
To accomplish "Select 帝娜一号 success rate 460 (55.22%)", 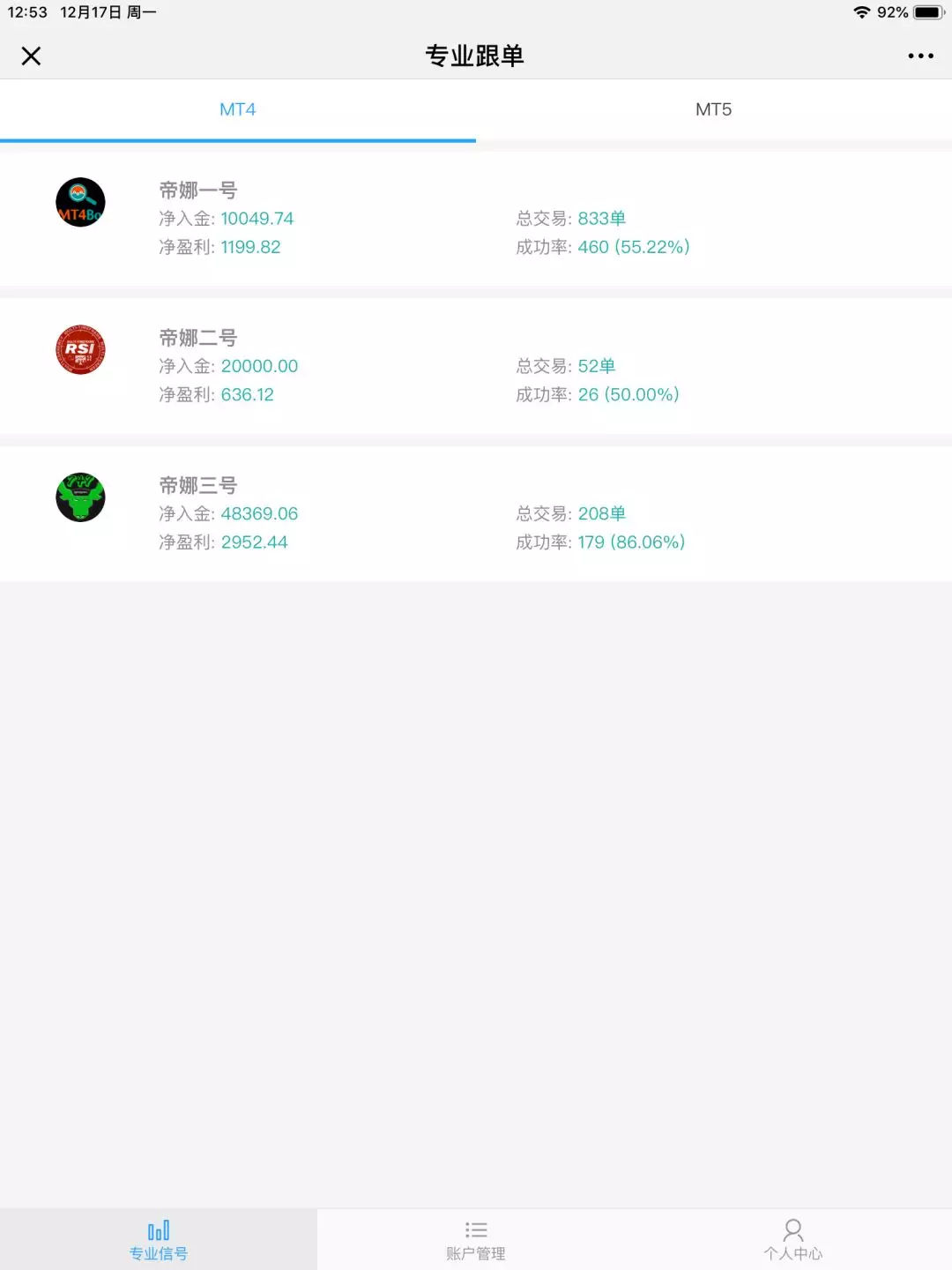I will click(x=633, y=247).
